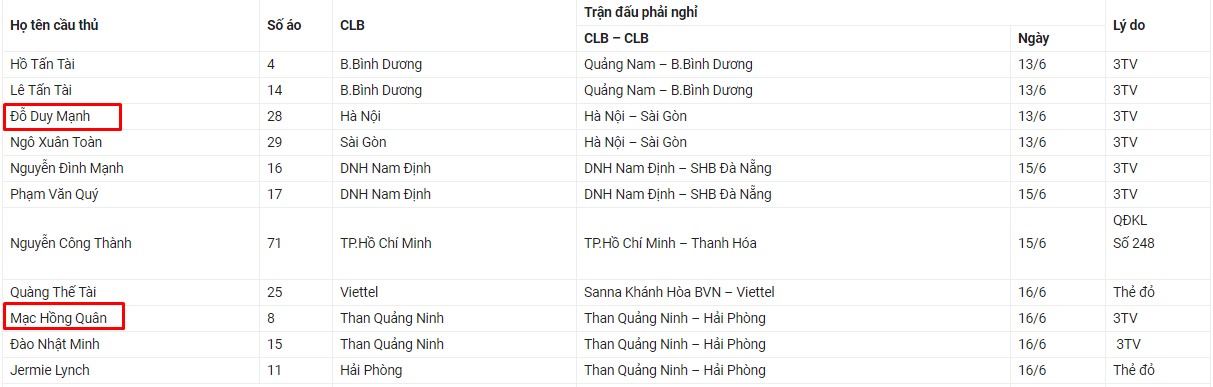
Task: Select the 'Họ tên cầu thủ' column header
Action: click(59, 25)
